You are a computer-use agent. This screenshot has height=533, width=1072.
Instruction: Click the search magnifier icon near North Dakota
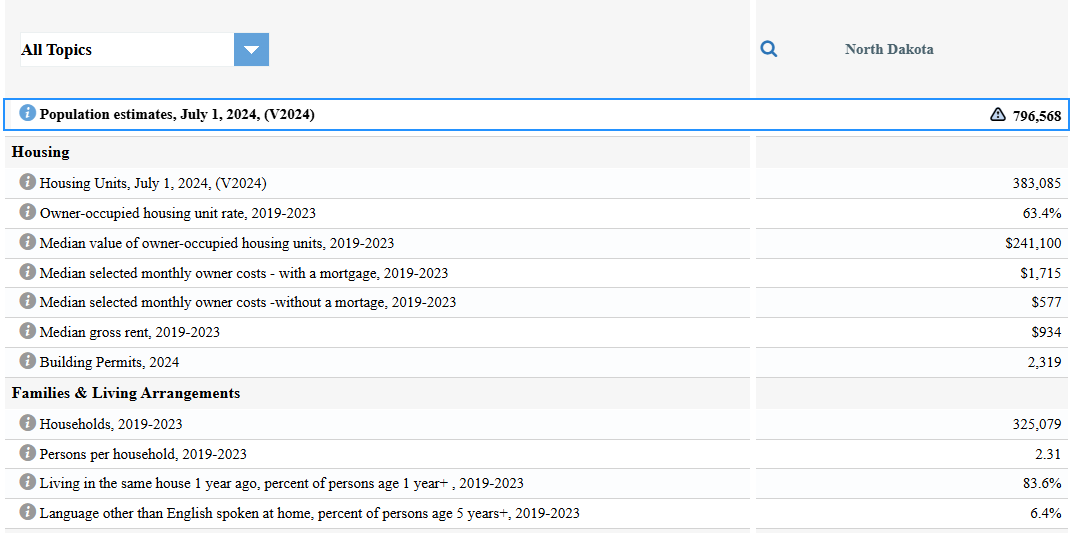click(x=768, y=49)
